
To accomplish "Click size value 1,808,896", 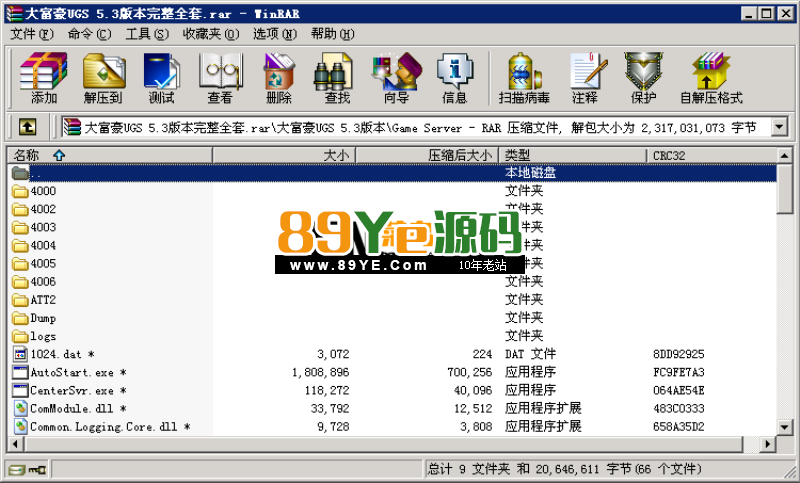I will [x=320, y=372].
